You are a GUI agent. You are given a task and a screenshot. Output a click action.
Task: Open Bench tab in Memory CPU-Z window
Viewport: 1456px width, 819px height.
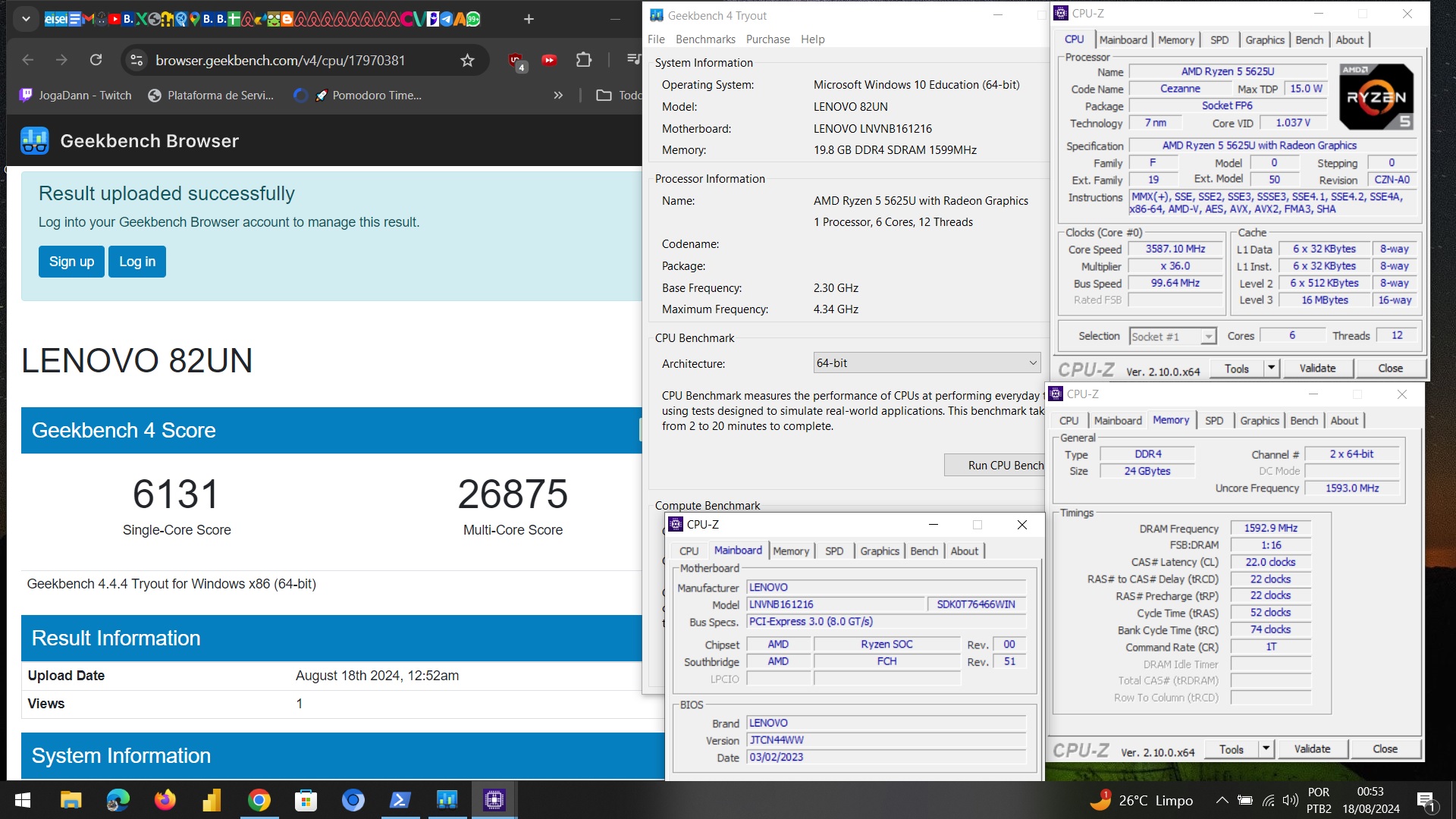pyautogui.click(x=1304, y=421)
